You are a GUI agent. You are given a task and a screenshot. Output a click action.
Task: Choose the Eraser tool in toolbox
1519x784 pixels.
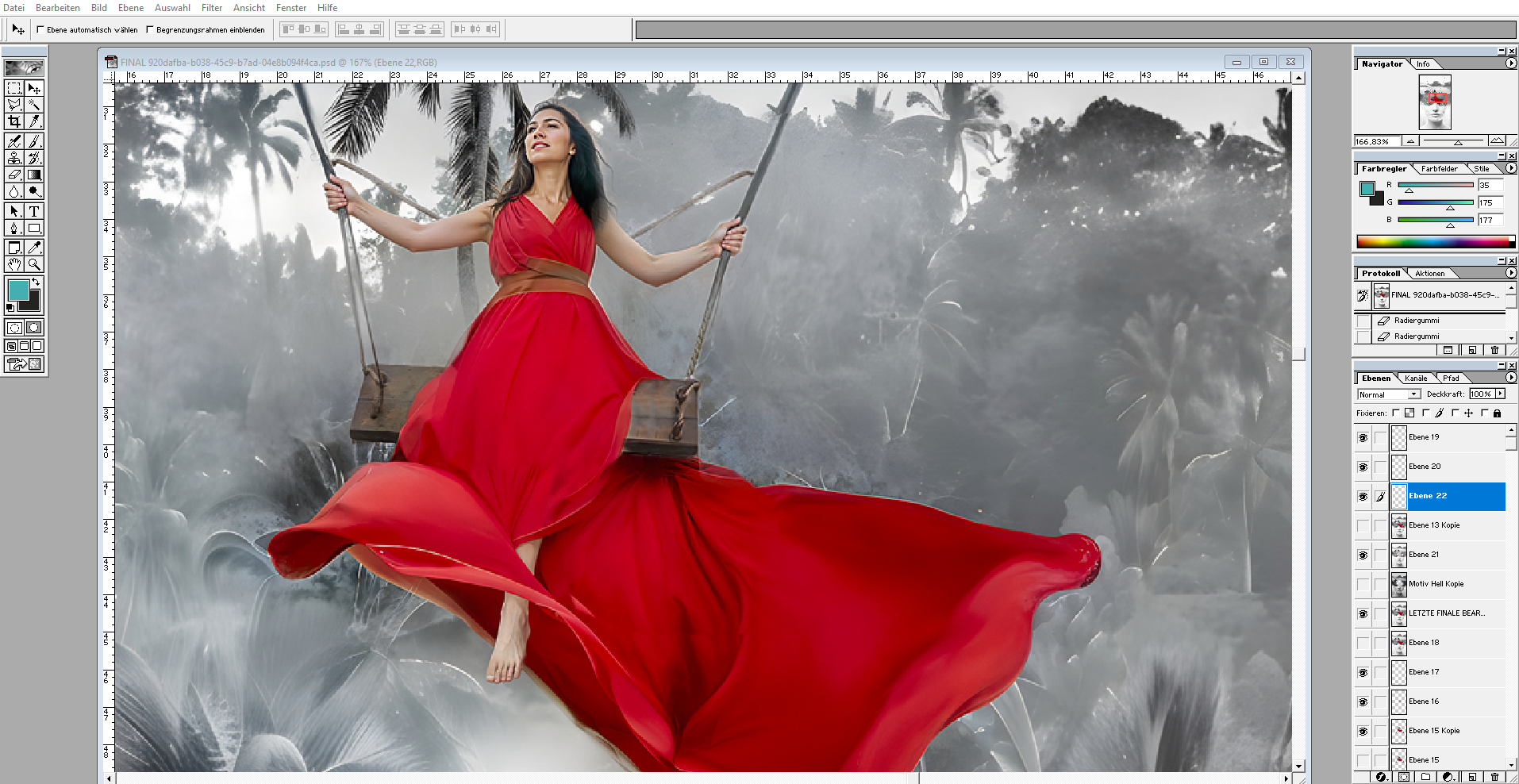(14, 175)
